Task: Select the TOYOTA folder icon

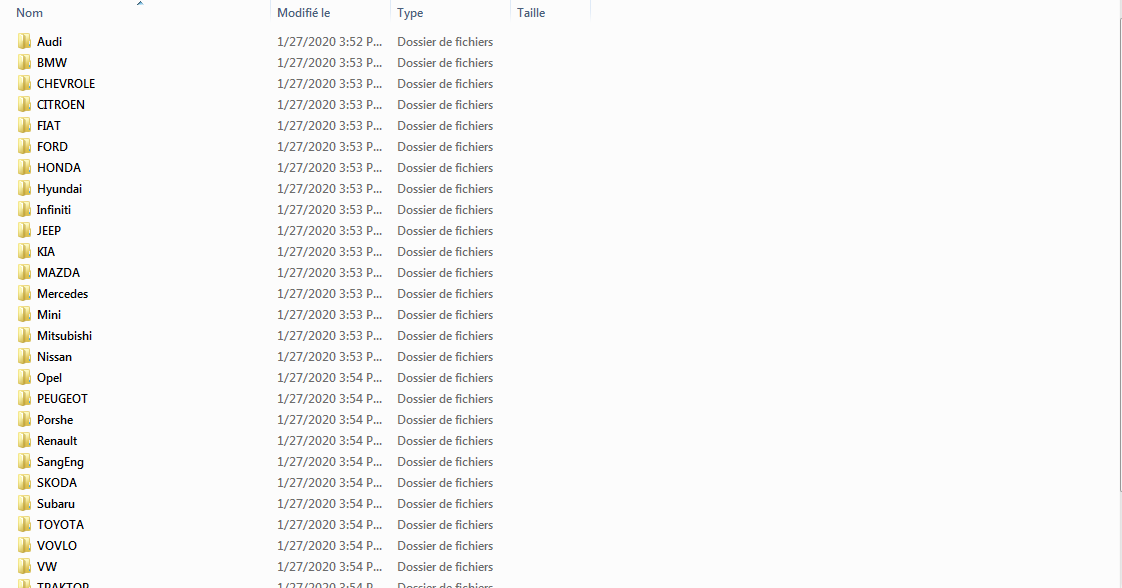Action: click(x=24, y=524)
